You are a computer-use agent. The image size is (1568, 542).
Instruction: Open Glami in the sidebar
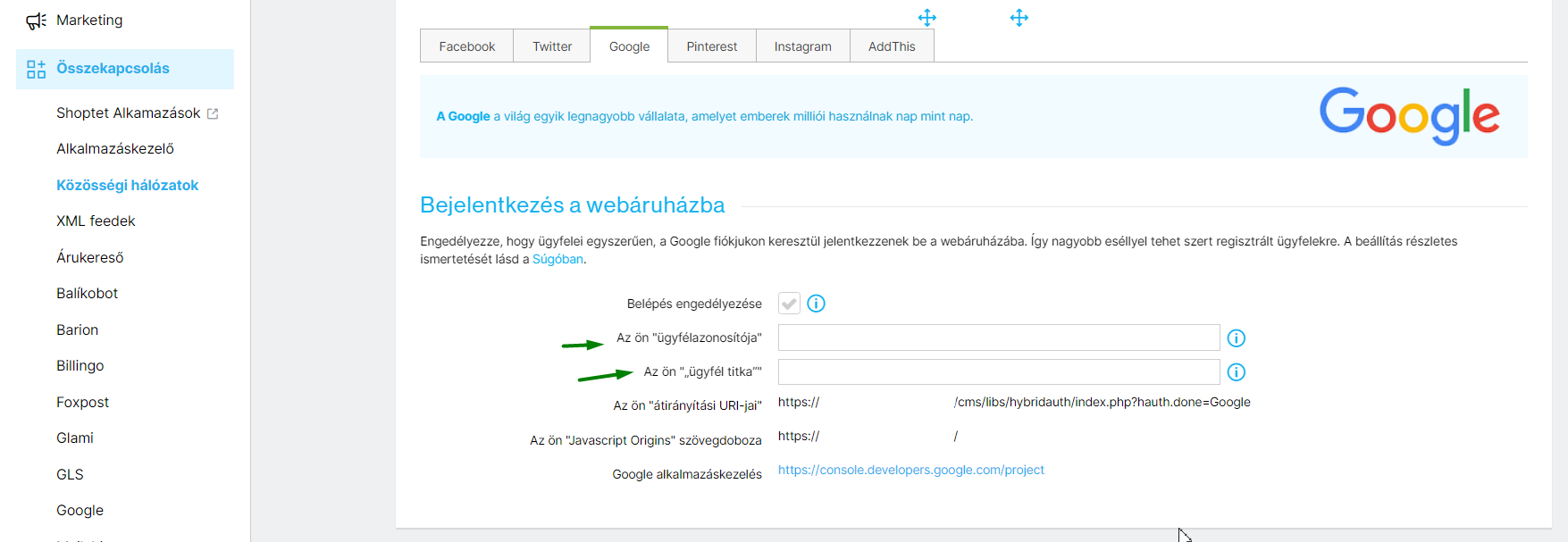(75, 438)
